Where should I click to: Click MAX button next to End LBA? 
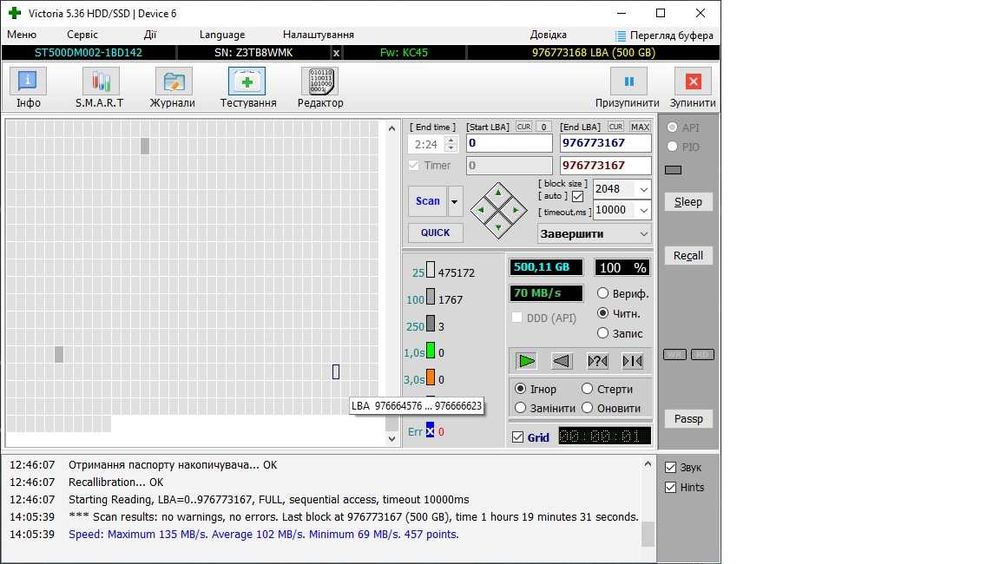[640, 126]
